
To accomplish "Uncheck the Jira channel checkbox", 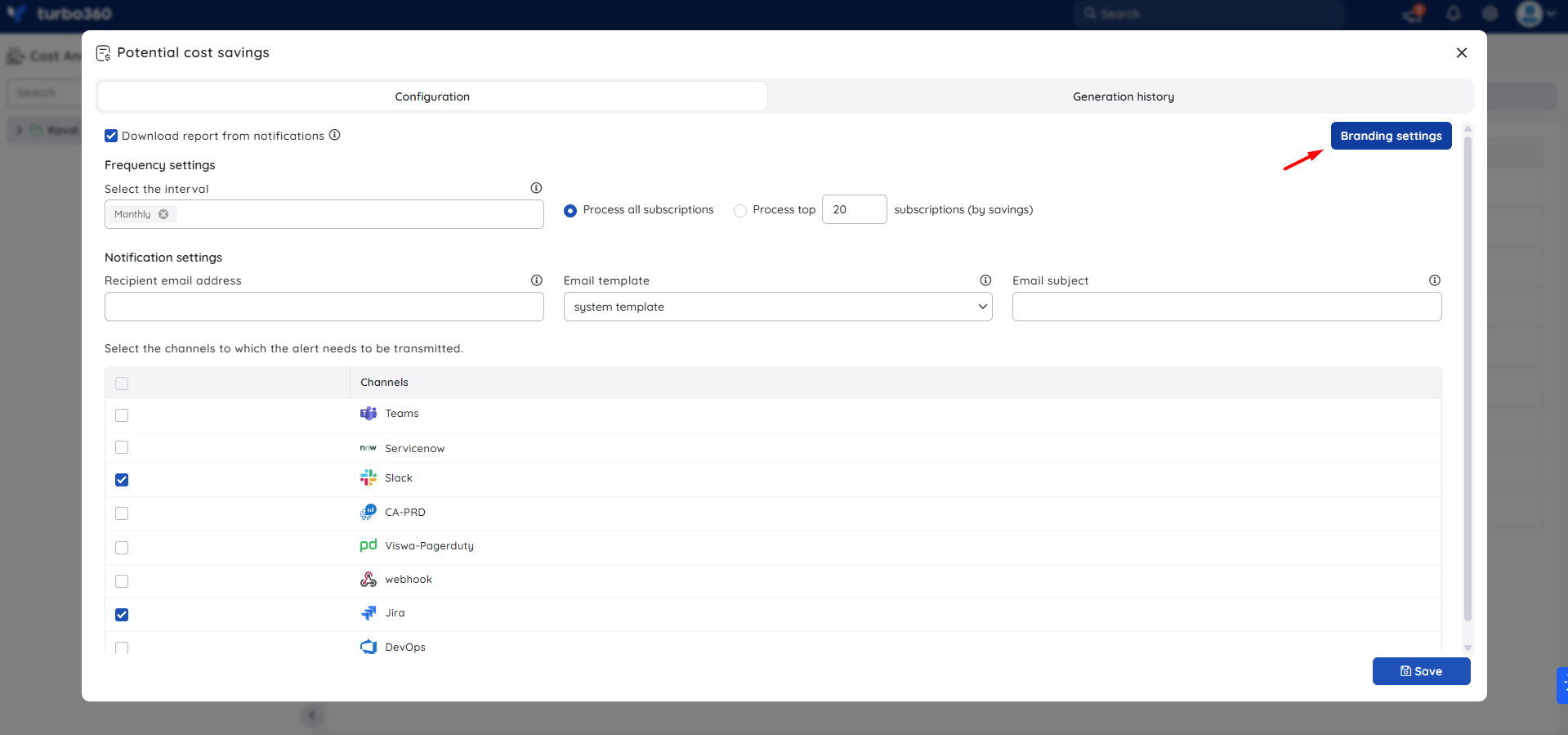I will [x=122, y=615].
